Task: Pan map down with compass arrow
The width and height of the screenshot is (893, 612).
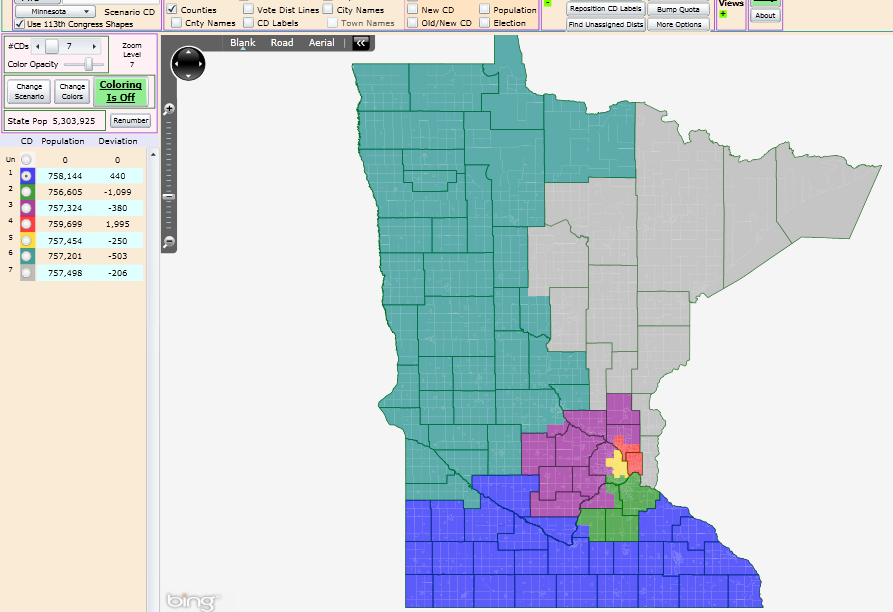Action: [x=188, y=76]
